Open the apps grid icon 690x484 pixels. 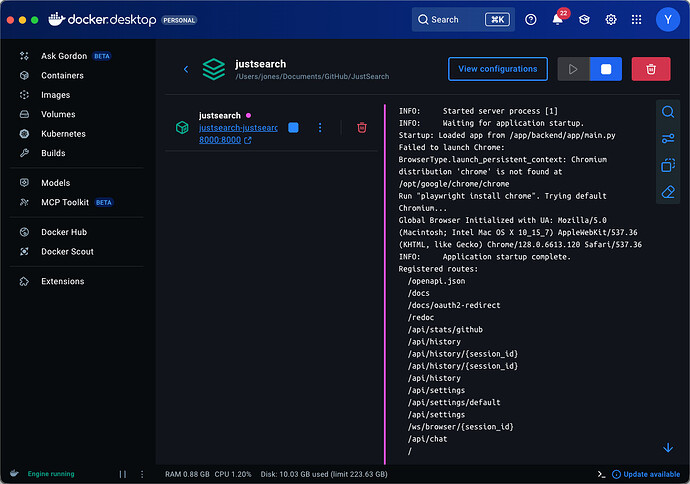636,19
